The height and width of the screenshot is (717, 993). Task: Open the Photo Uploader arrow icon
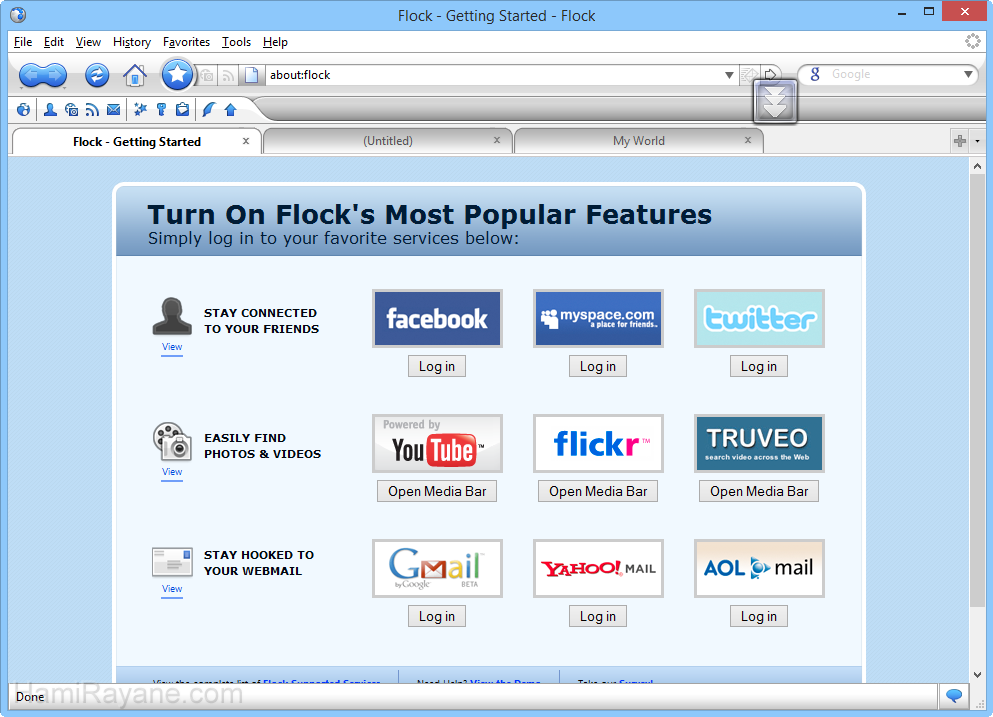tap(231, 110)
